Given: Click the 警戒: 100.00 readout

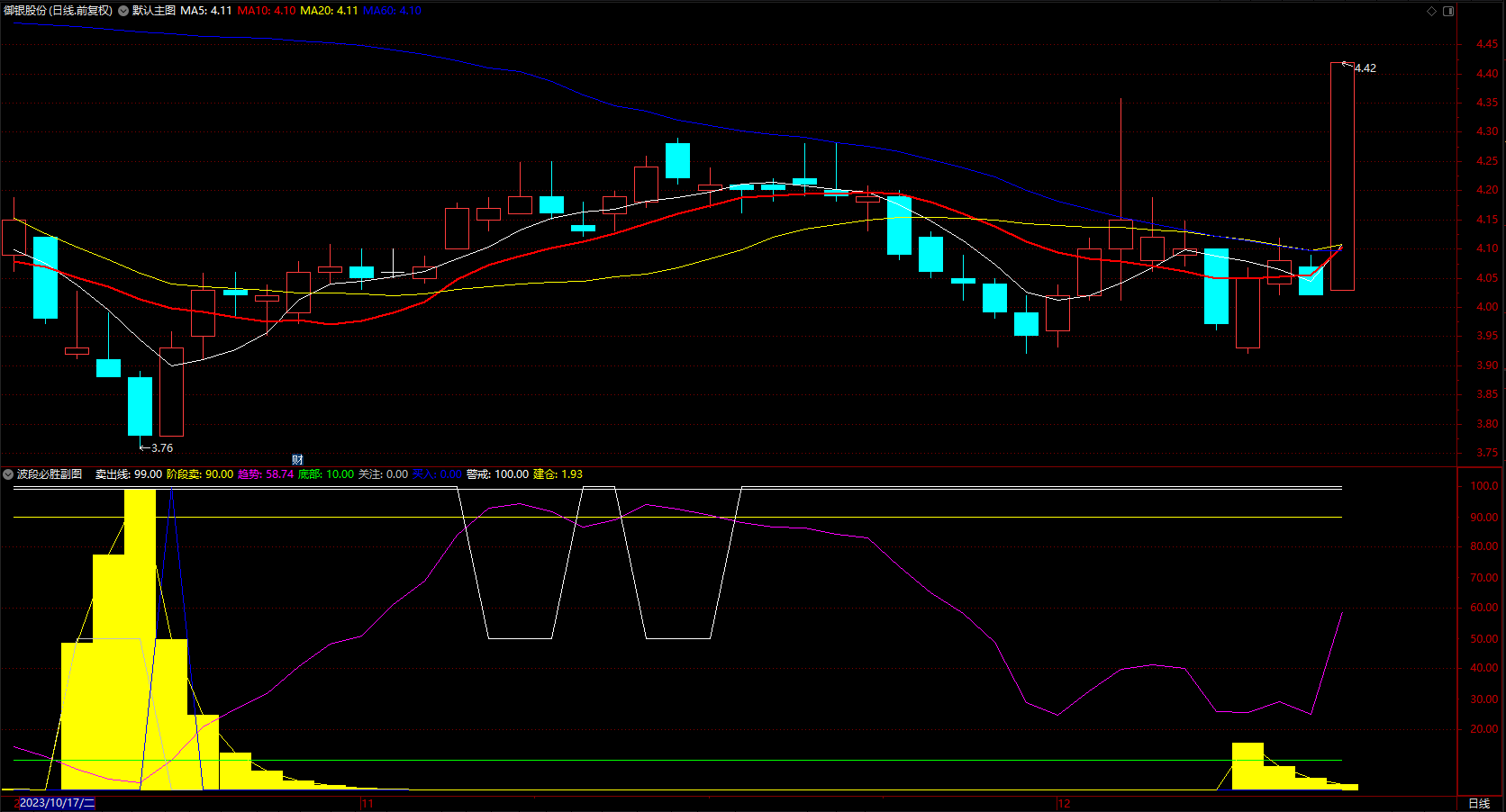Looking at the screenshot, I should (x=497, y=474).
